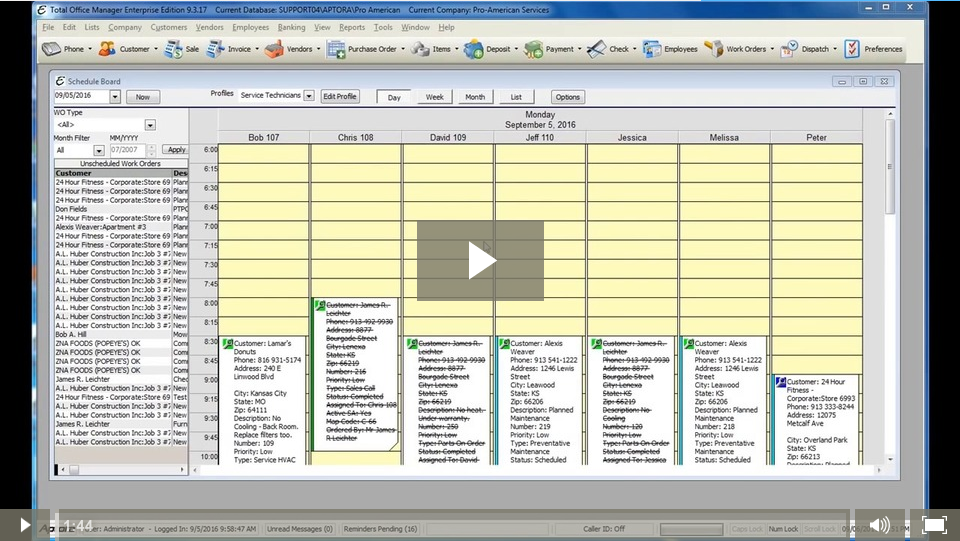
Task: Open the Preferences toolbar icon
Action: click(x=852, y=49)
